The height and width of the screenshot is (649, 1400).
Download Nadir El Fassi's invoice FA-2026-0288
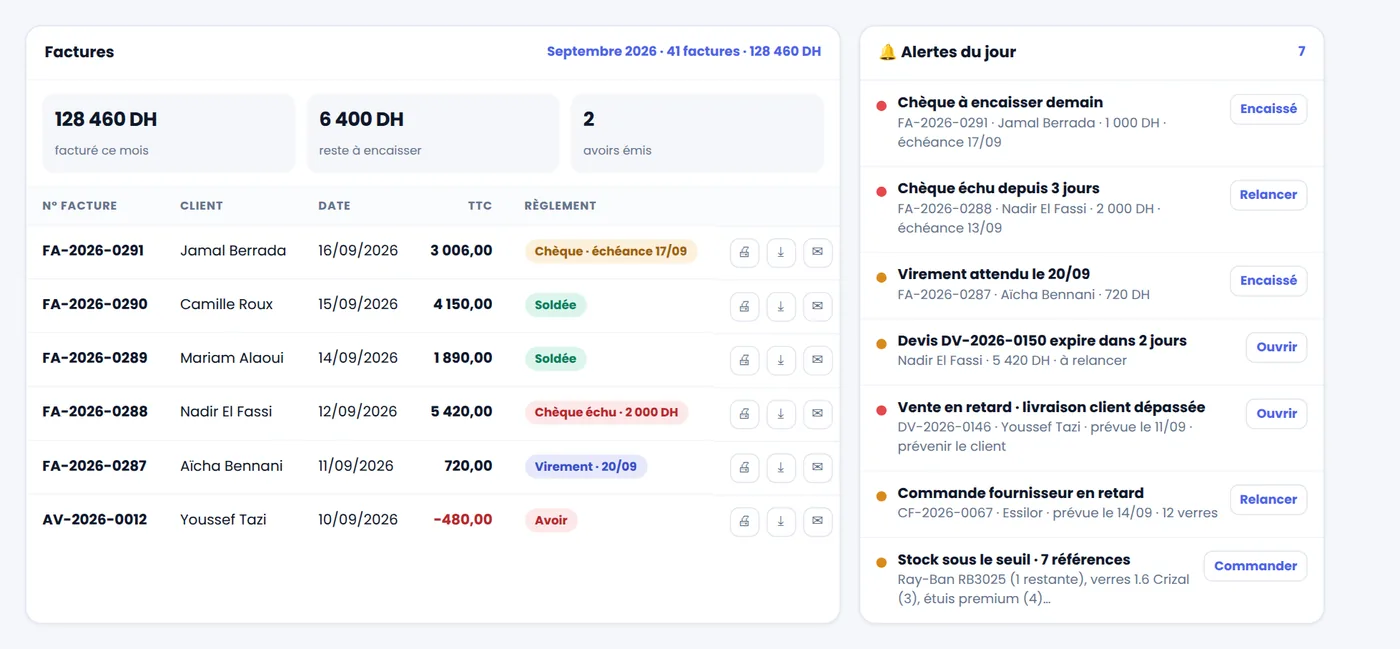(x=781, y=414)
